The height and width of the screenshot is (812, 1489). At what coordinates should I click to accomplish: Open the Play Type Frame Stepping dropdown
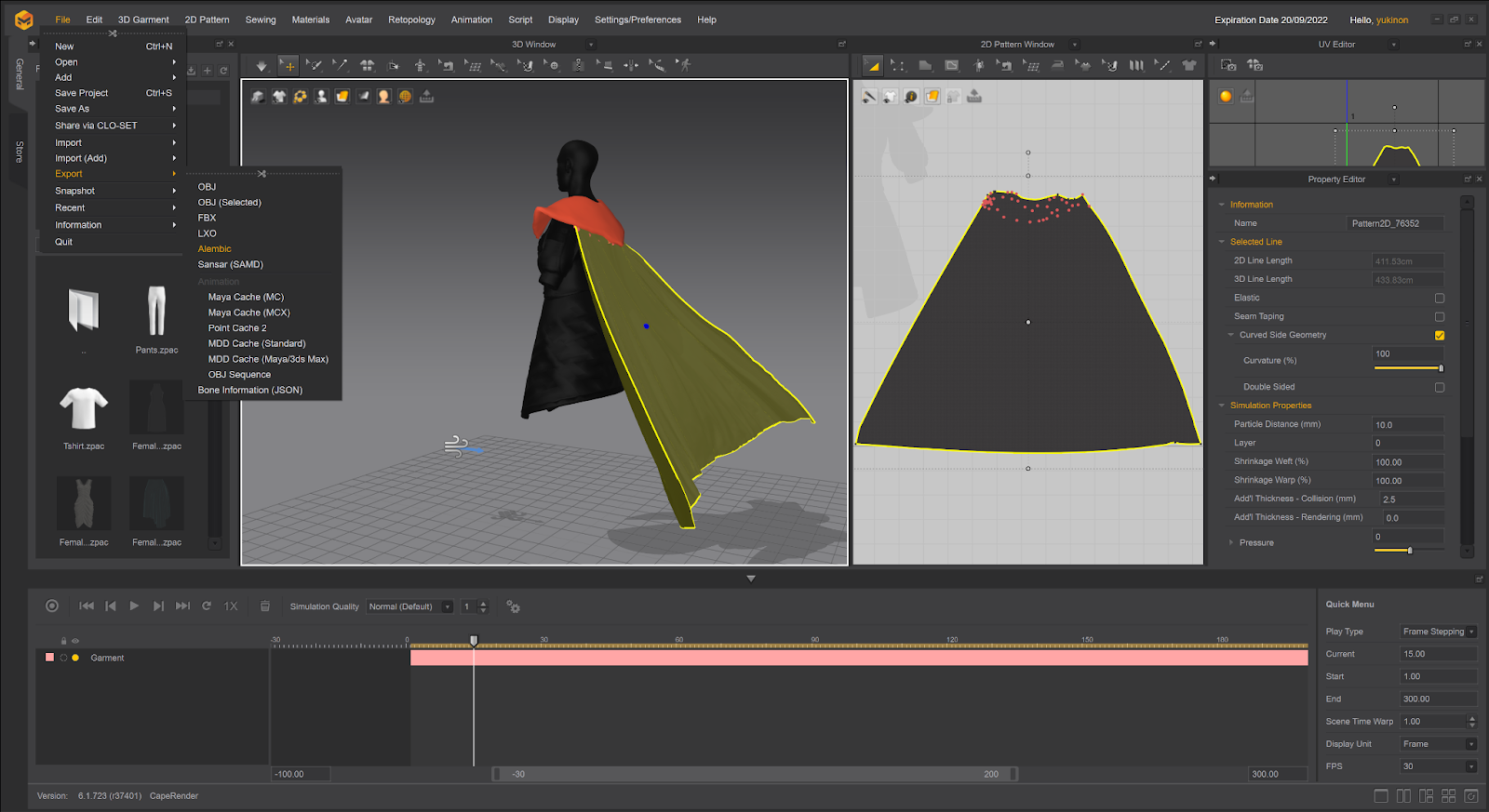coord(1438,632)
